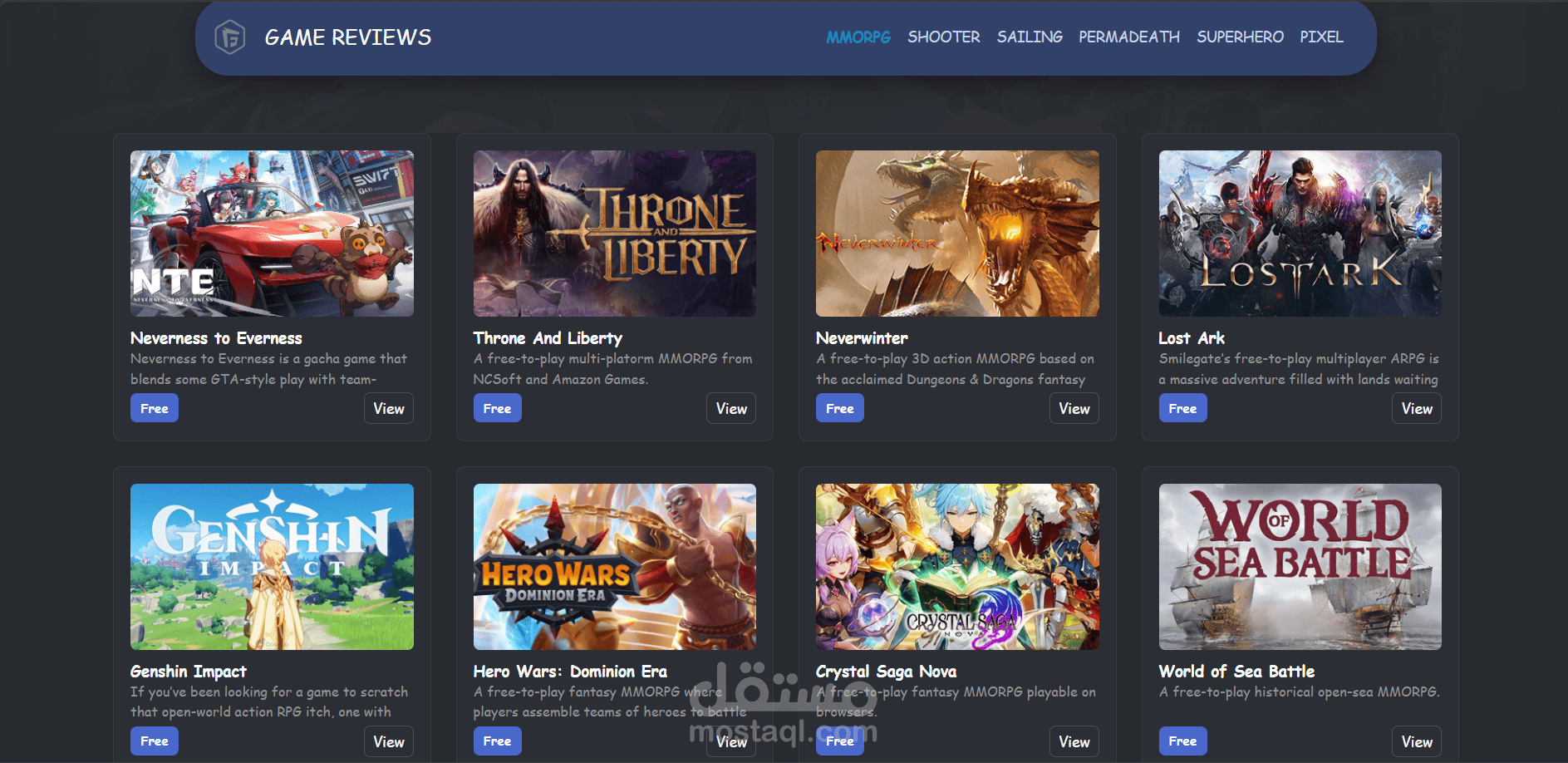View the Genshin Impact game details

point(389,741)
